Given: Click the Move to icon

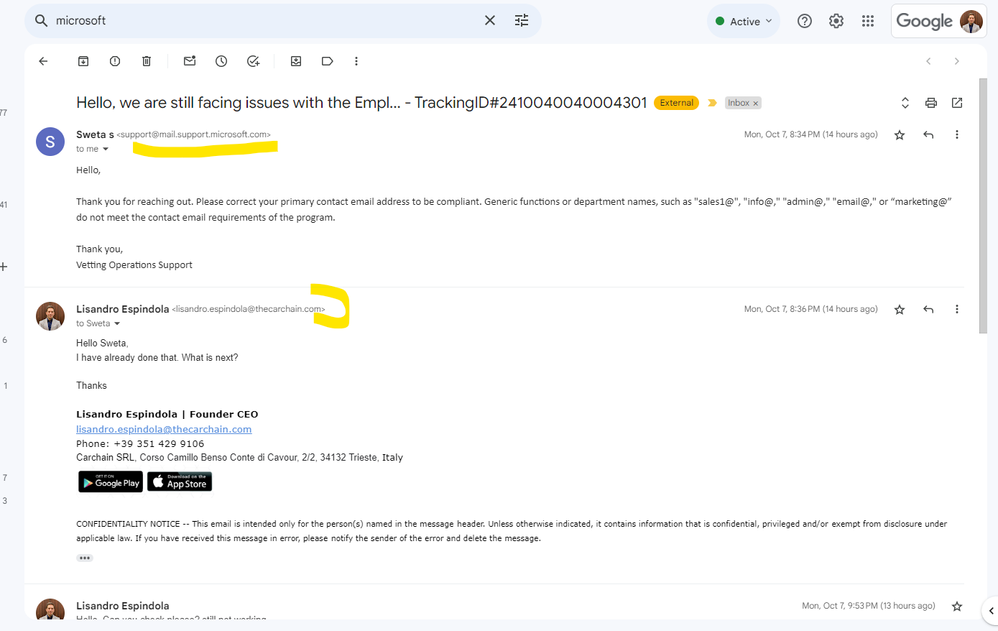Looking at the screenshot, I should tap(296, 61).
